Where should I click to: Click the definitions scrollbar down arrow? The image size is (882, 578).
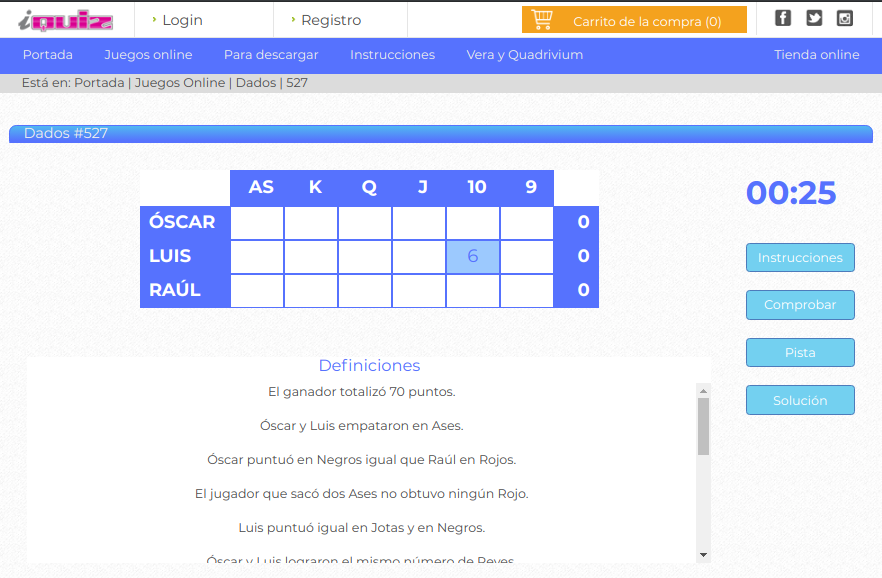click(703, 555)
